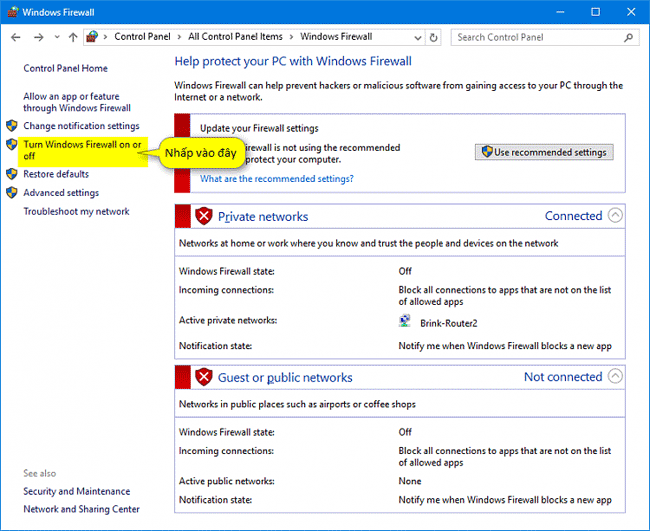Viewport: 650px width, 531px height.
Task: Open Troubleshoot my network
Action: click(76, 212)
